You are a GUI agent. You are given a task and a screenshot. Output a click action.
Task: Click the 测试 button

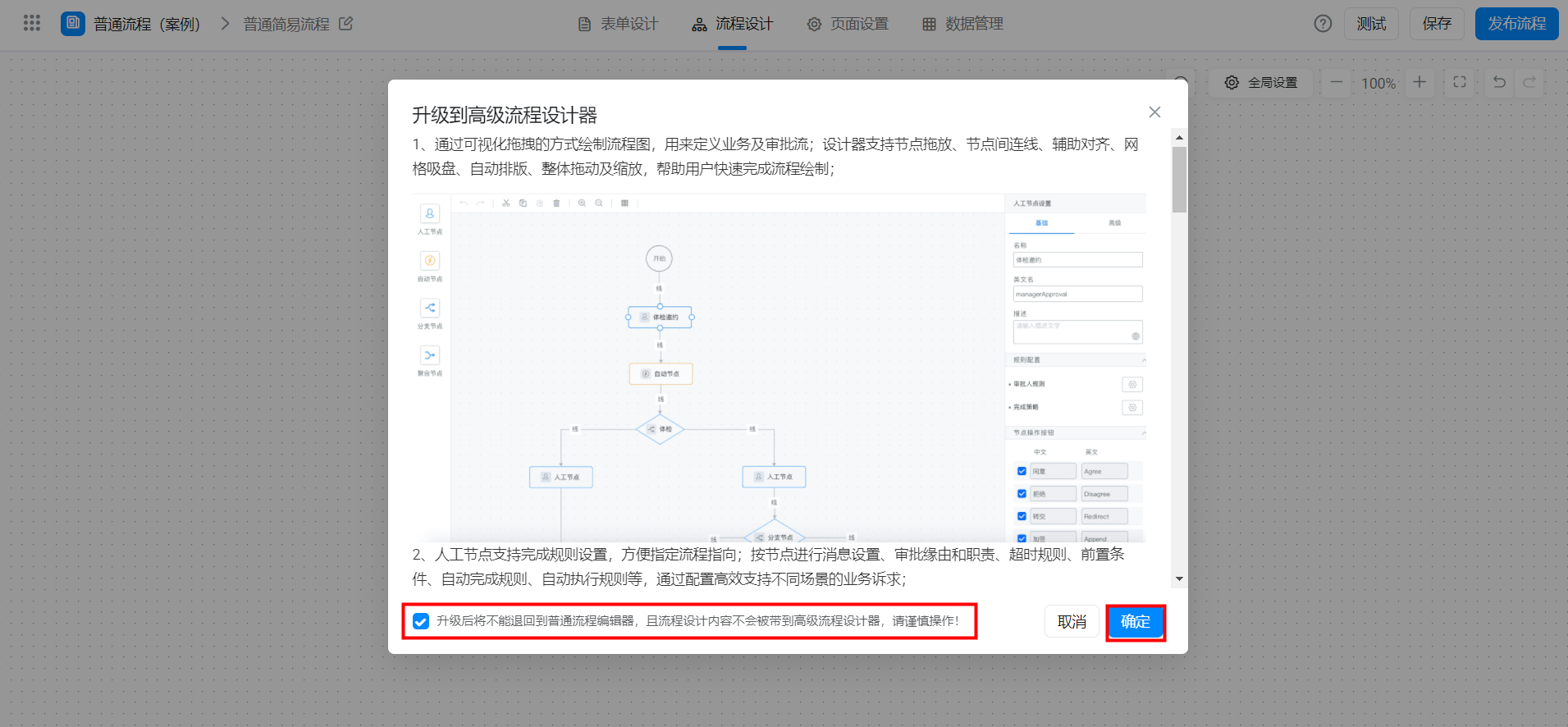pos(1371,24)
